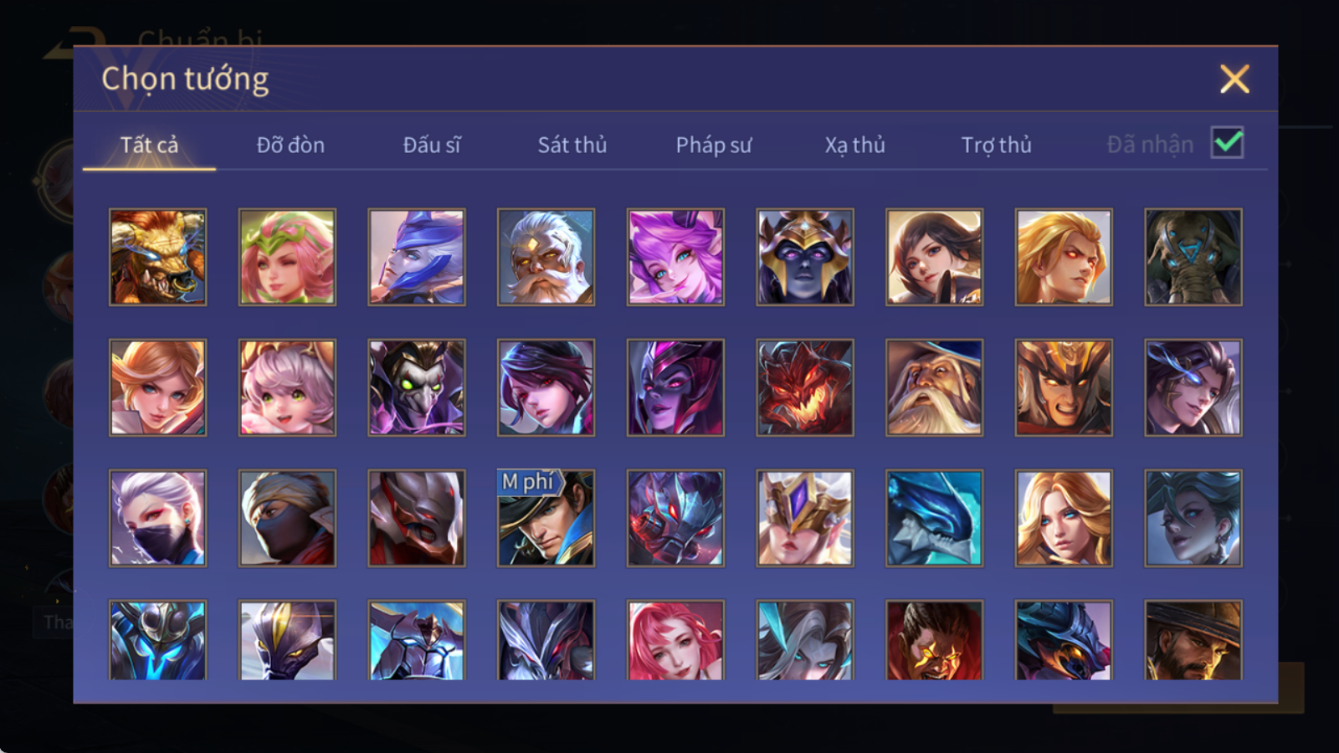The height and width of the screenshot is (753, 1339).
Task: Choose the hero with 'M phí' label
Action: coord(546,518)
